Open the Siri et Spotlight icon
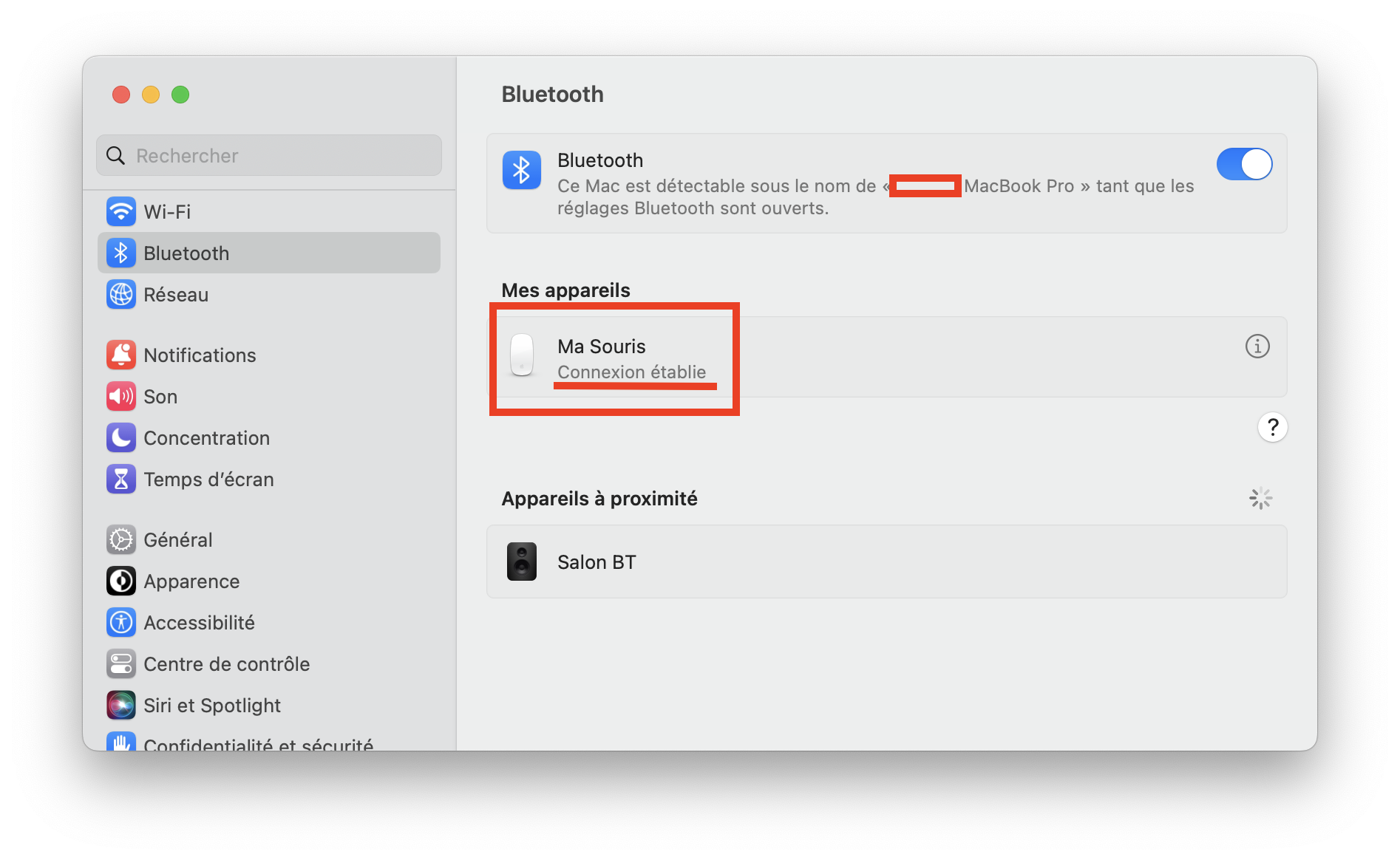Viewport: 1400px width, 860px height. tap(121, 706)
